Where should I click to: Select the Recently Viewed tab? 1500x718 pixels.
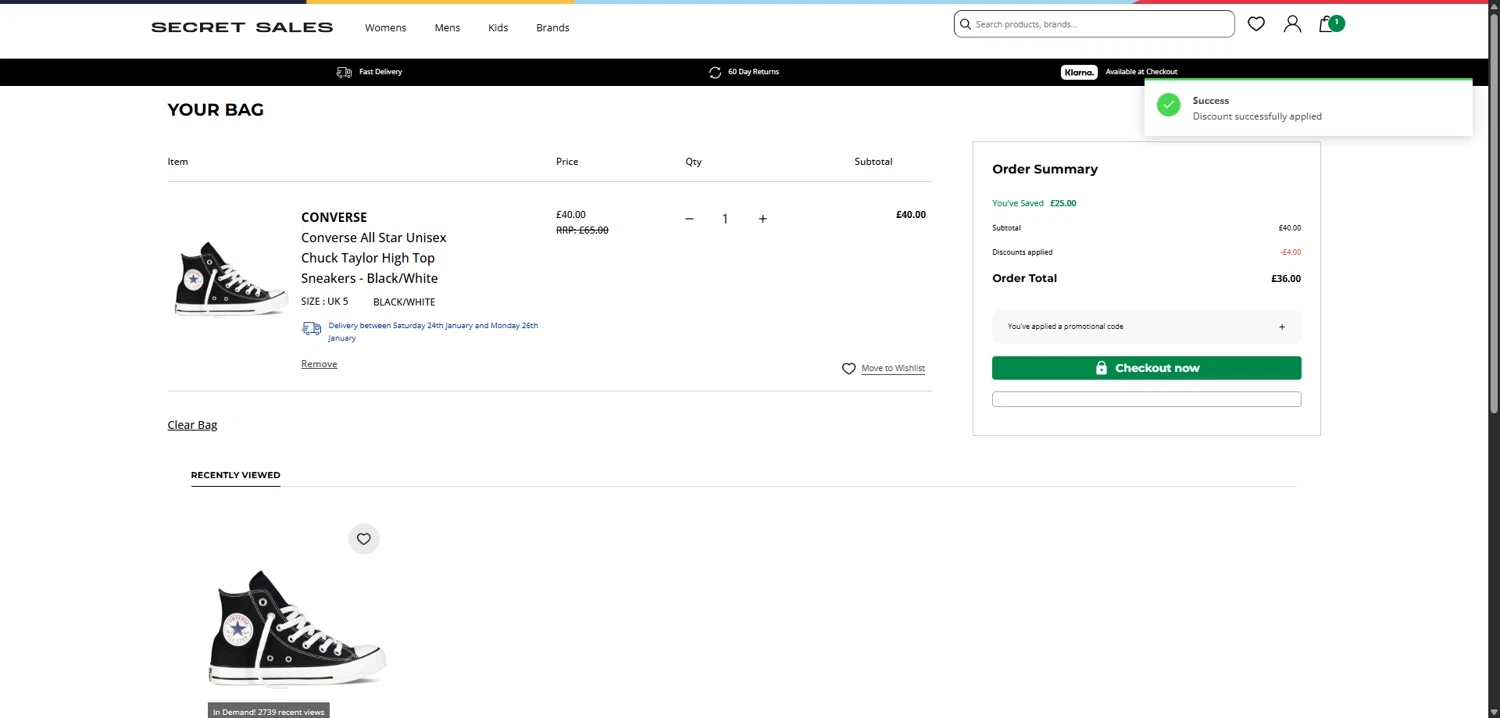[235, 475]
